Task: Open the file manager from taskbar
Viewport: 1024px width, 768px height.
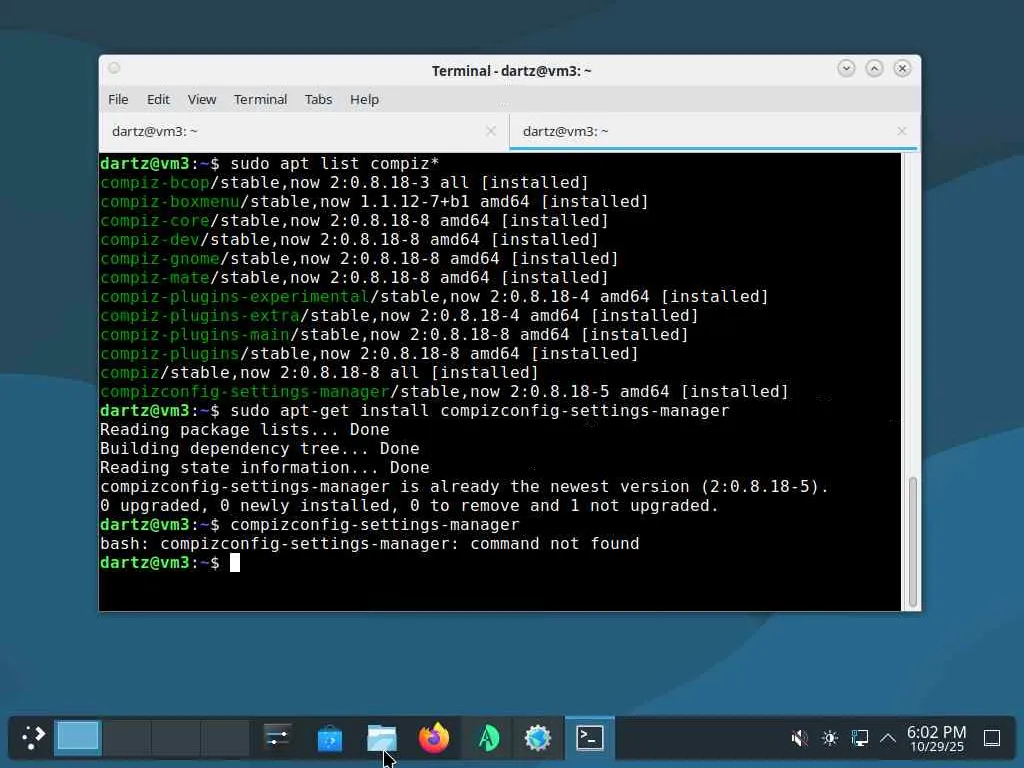Action: [382, 738]
